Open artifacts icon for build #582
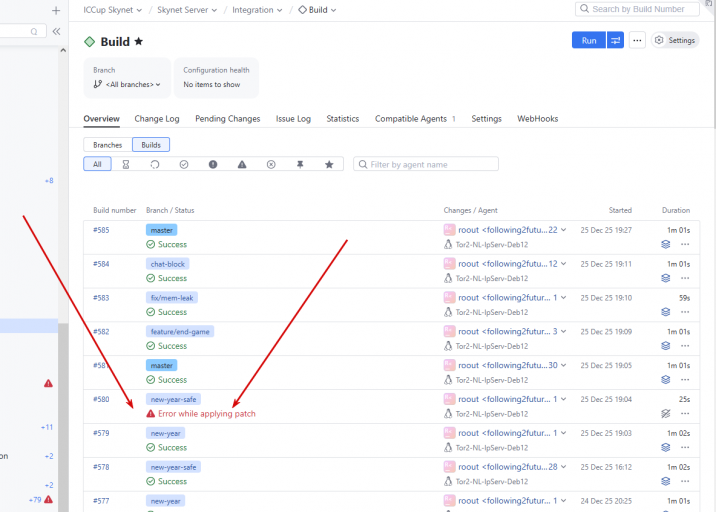Image resolution: width=716 pixels, height=512 pixels. (x=666, y=346)
